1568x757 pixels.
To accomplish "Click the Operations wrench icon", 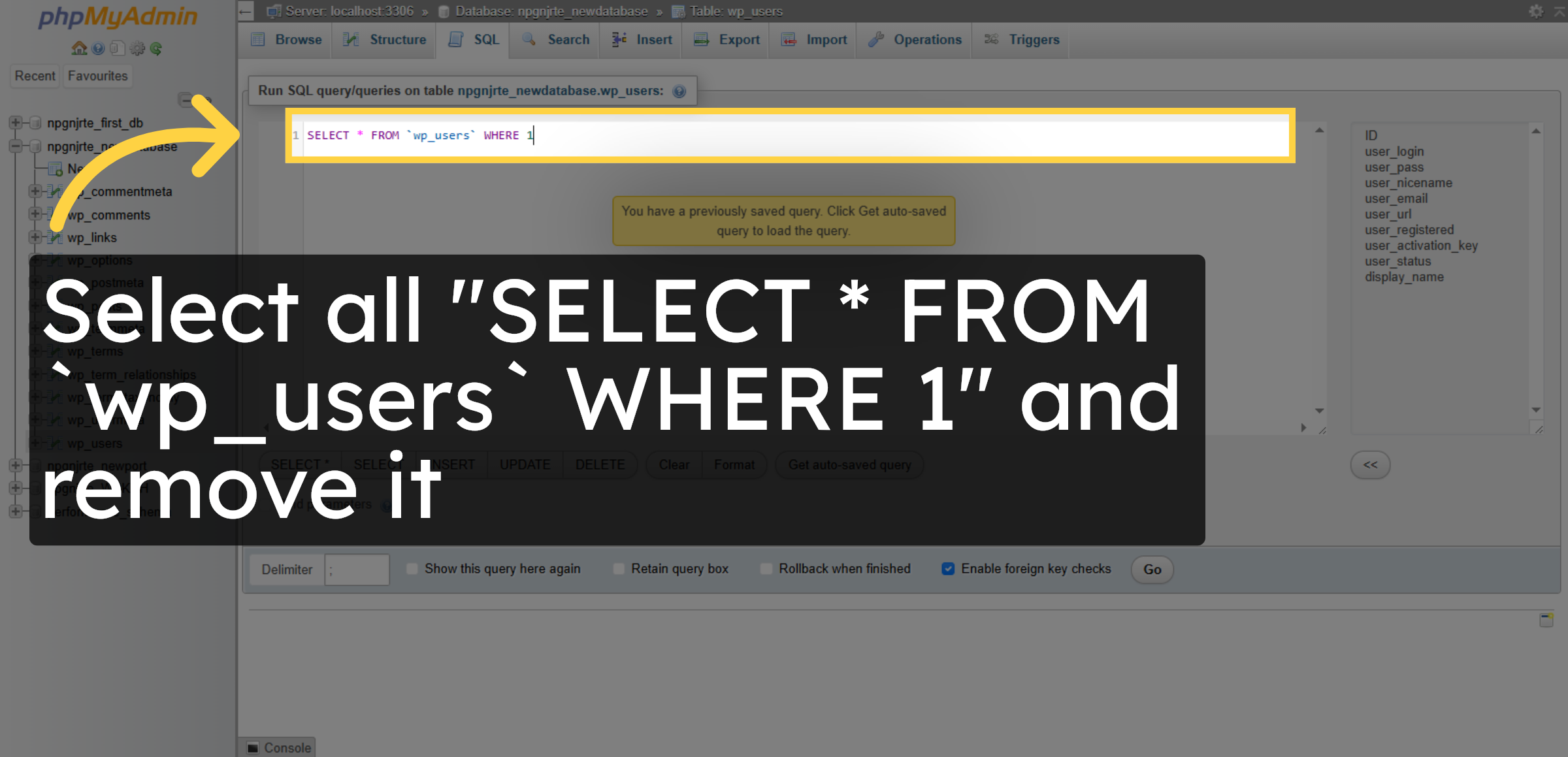I will [x=875, y=39].
